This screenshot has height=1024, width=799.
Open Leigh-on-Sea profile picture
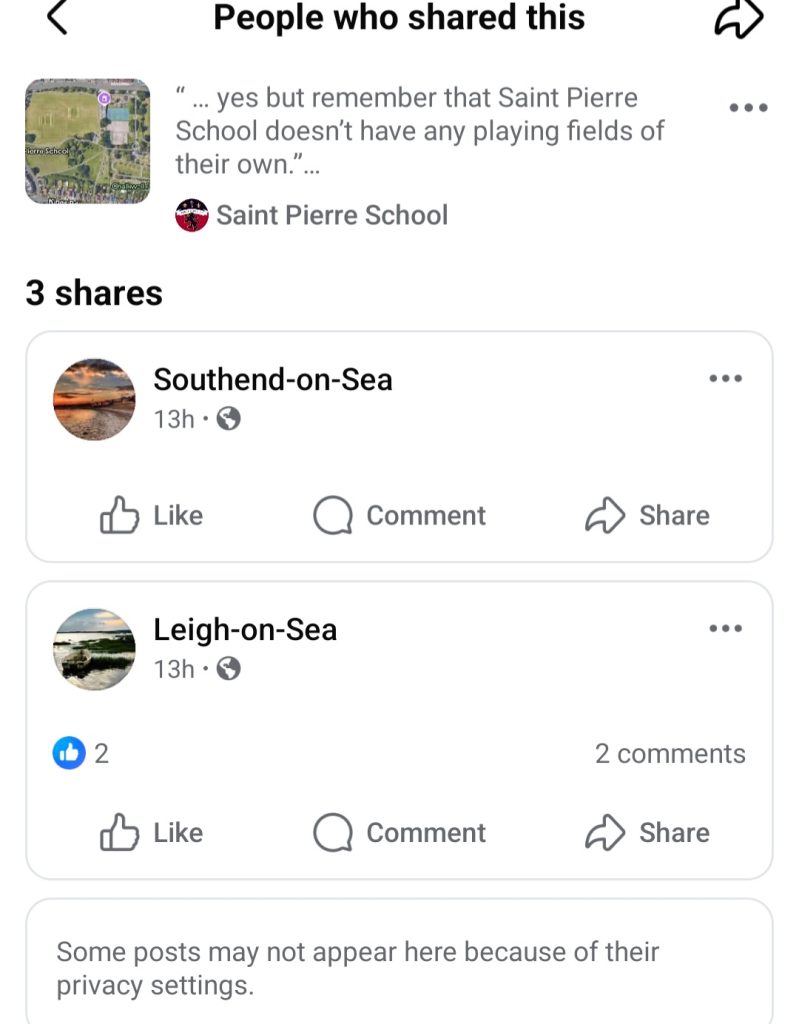pyautogui.click(x=94, y=649)
